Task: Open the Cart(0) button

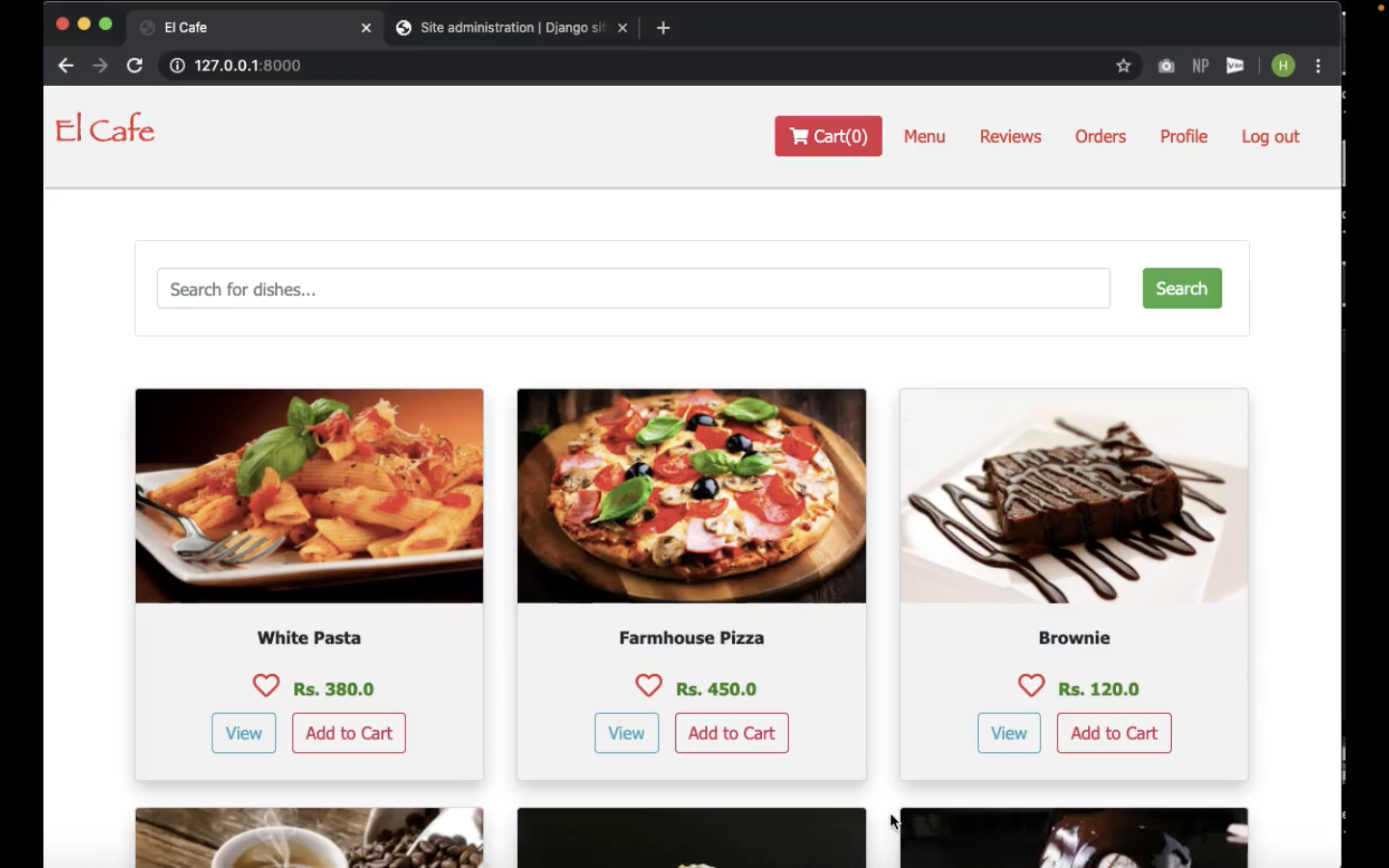Action: (828, 136)
